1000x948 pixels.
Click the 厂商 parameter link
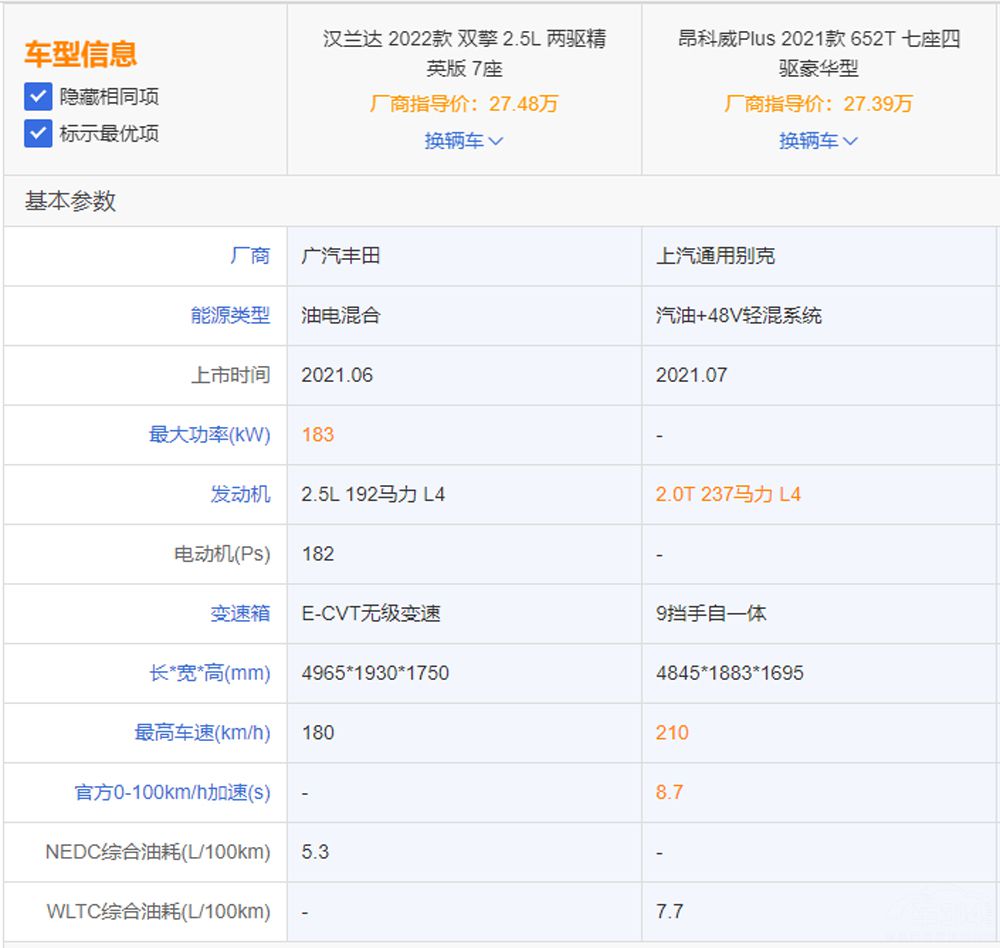click(x=250, y=256)
